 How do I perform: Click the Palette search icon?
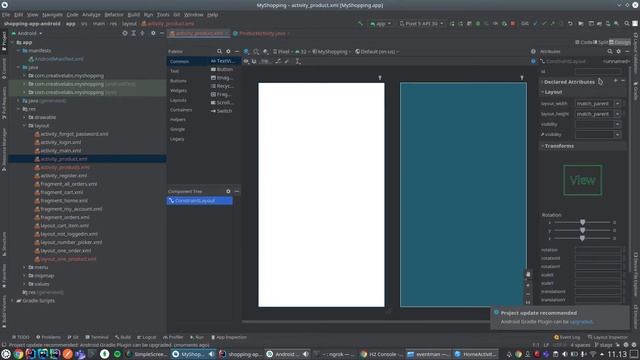point(219,51)
